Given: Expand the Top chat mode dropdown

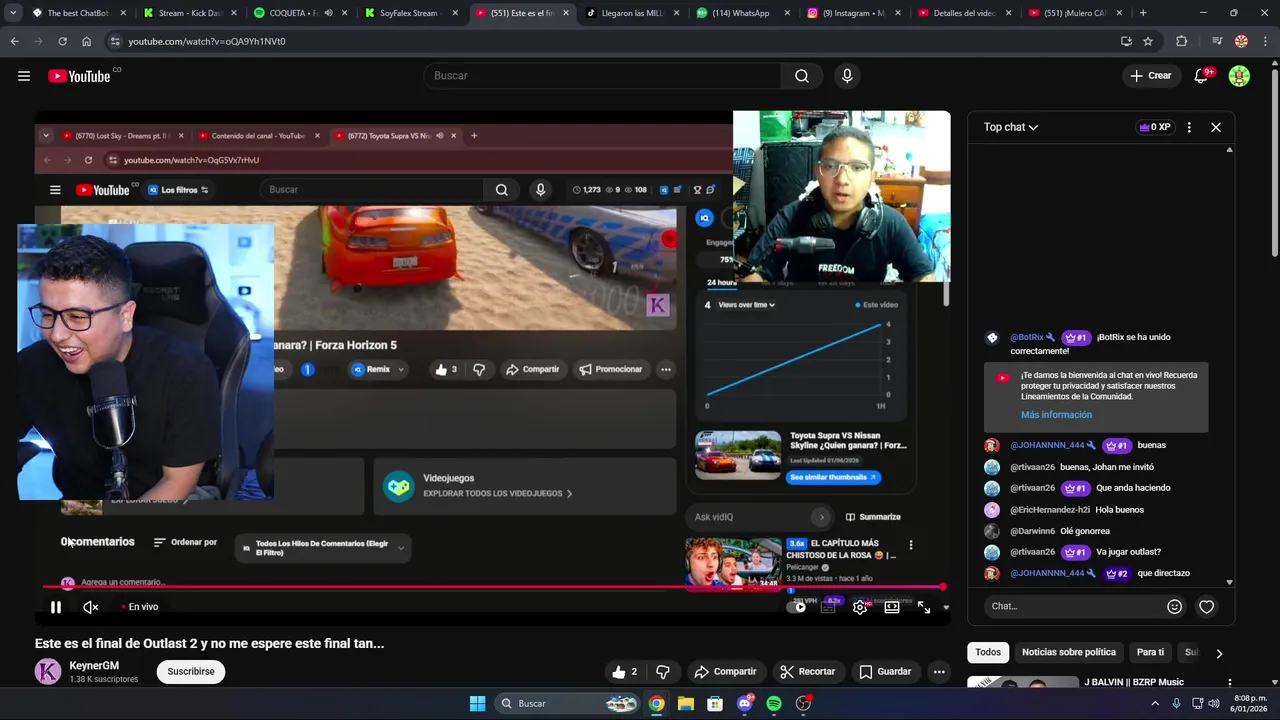Looking at the screenshot, I should [1011, 127].
